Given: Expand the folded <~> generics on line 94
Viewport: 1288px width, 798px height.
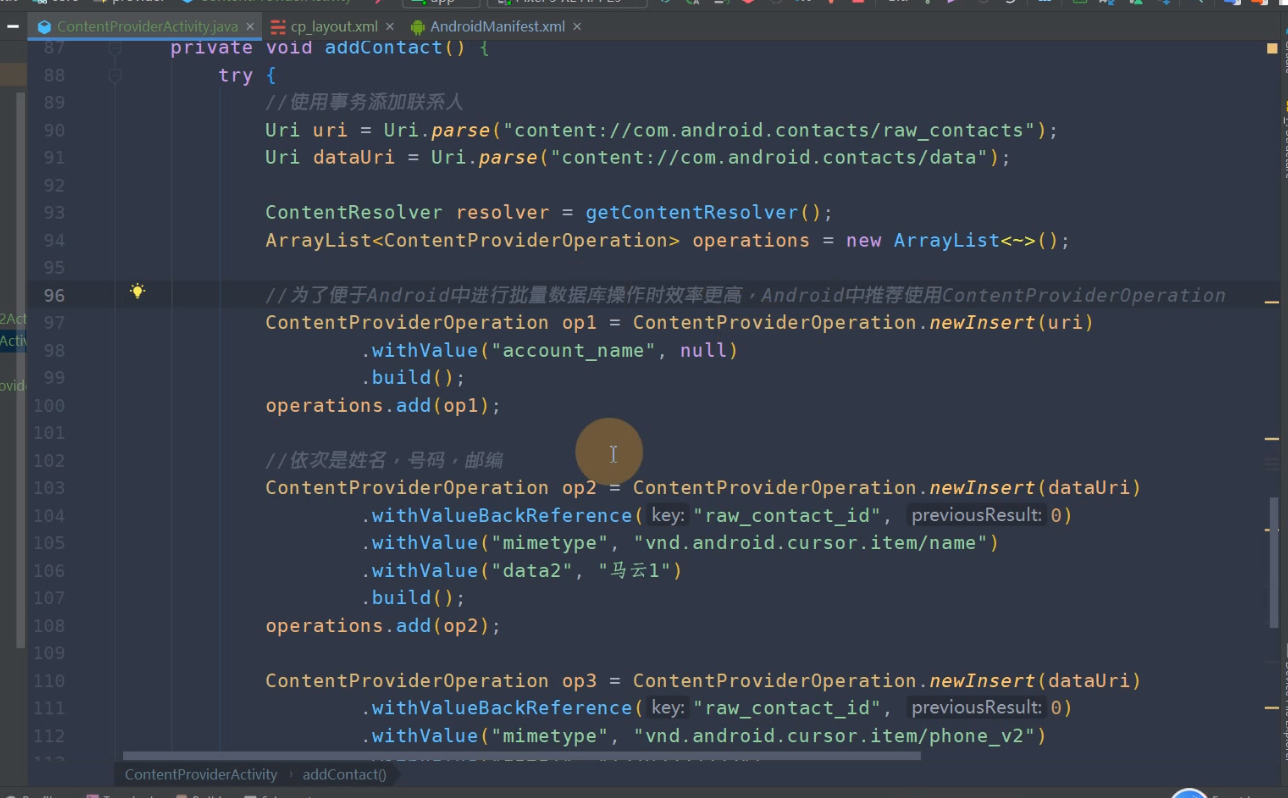Looking at the screenshot, I should pyautogui.click(x=1019, y=240).
